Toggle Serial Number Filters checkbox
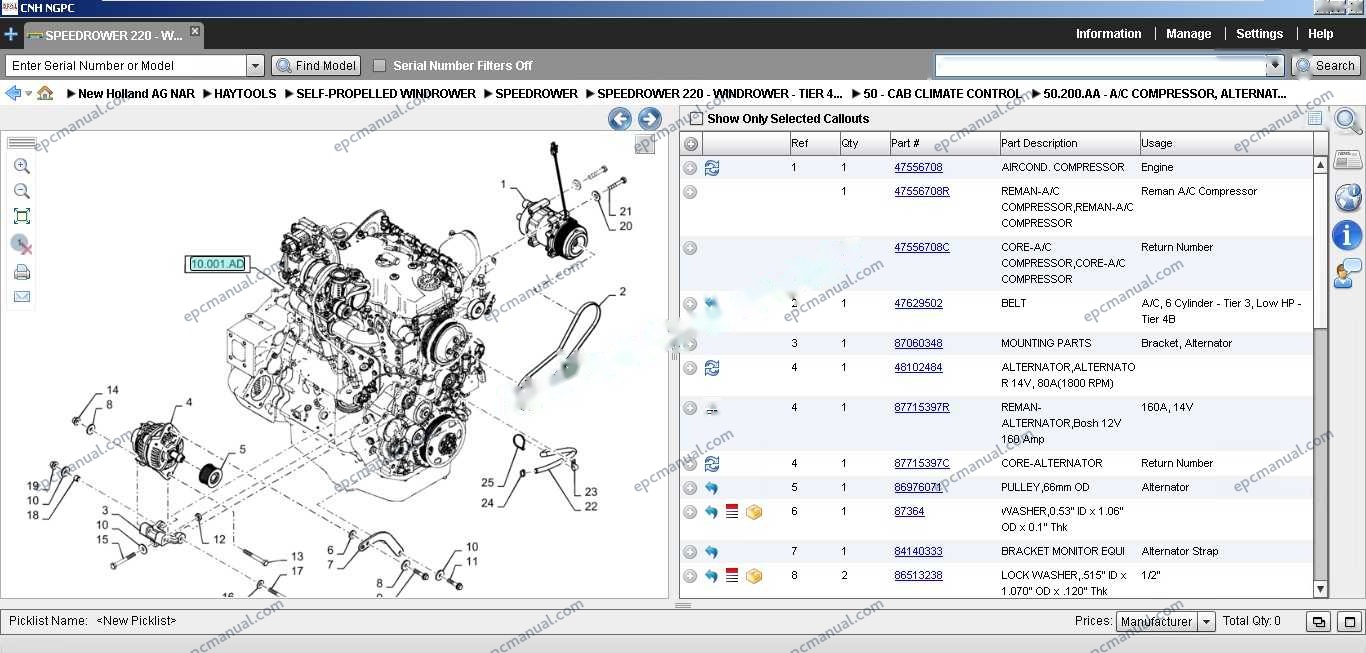 (379, 66)
